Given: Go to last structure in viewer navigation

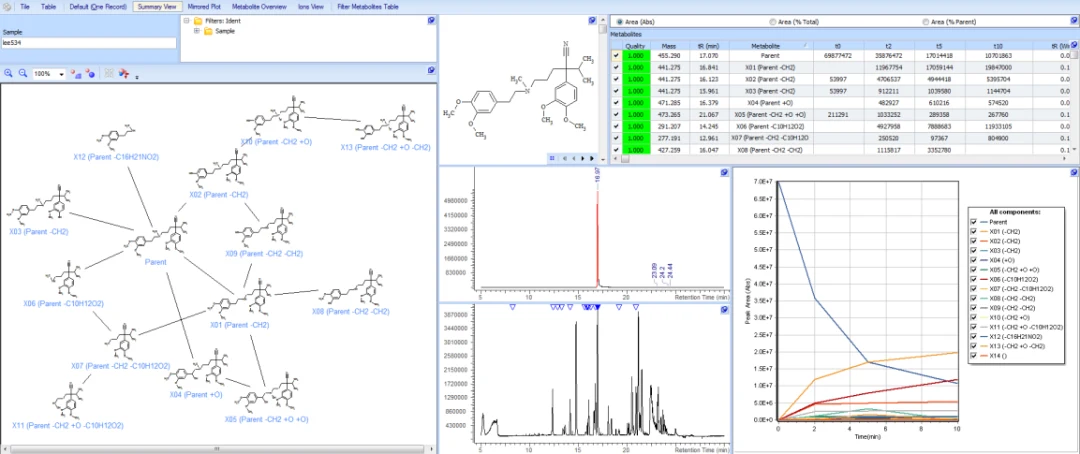Looking at the screenshot, I should point(591,158).
